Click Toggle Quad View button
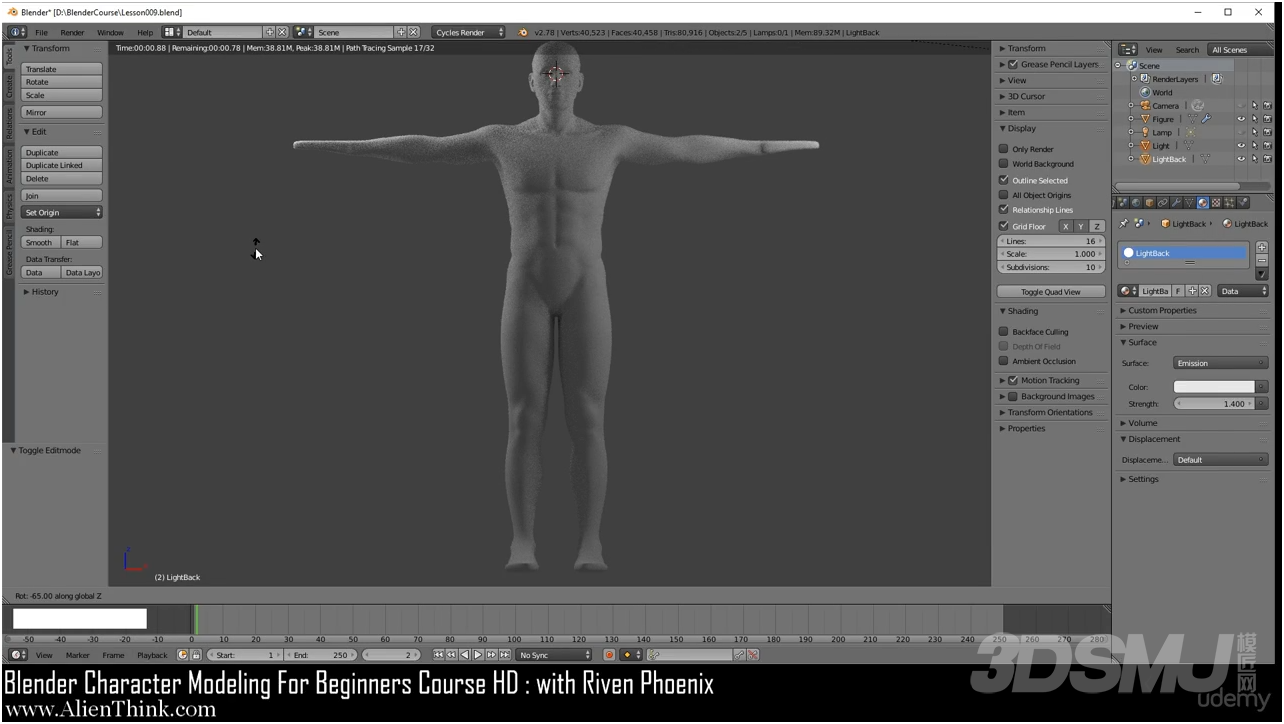Screen dimensions: 1284x724 (x=1050, y=292)
